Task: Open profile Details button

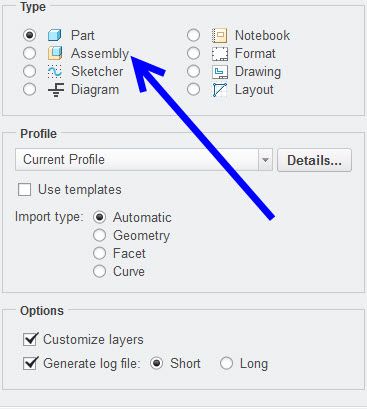Action: (314, 160)
